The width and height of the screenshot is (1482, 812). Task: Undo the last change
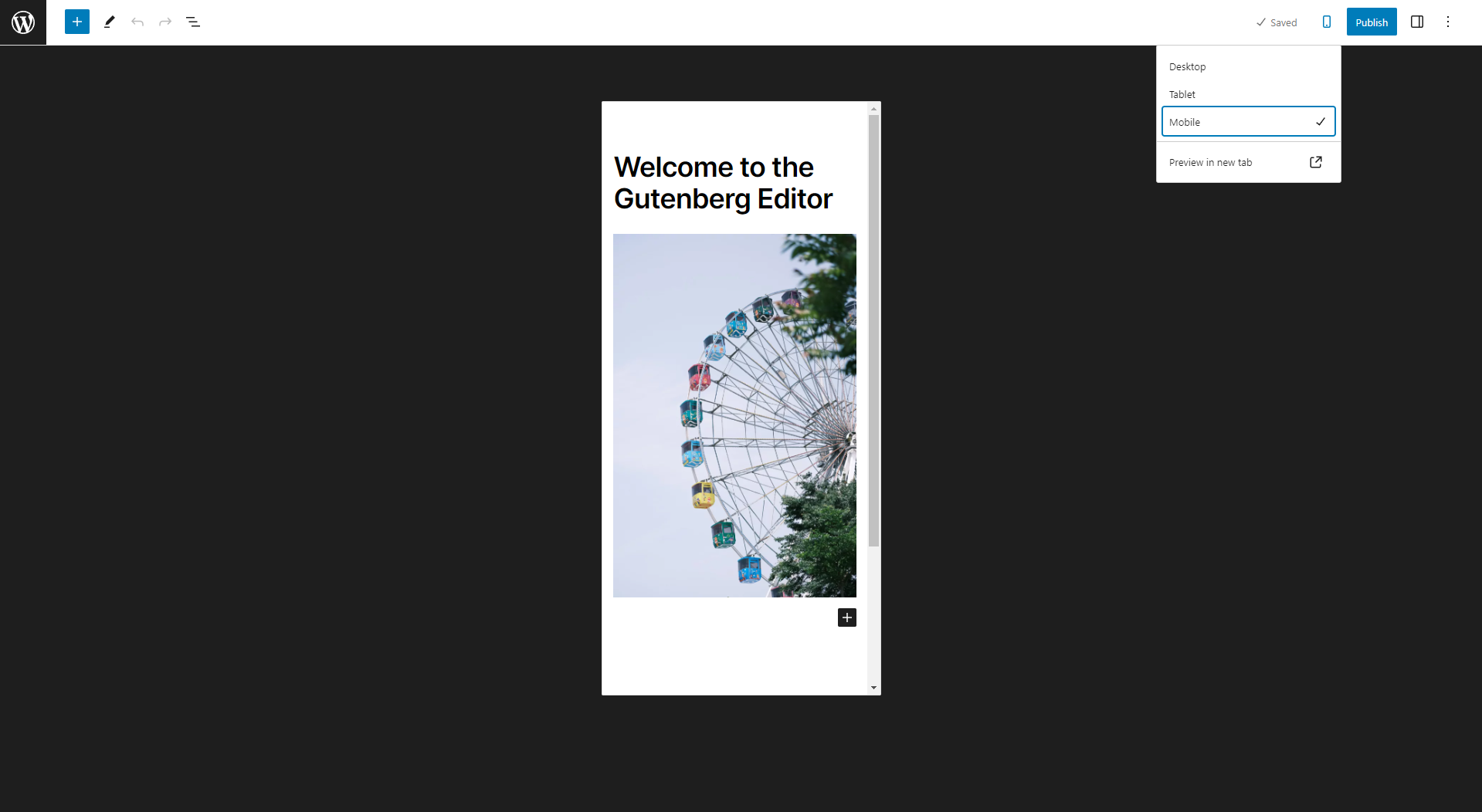[137, 22]
